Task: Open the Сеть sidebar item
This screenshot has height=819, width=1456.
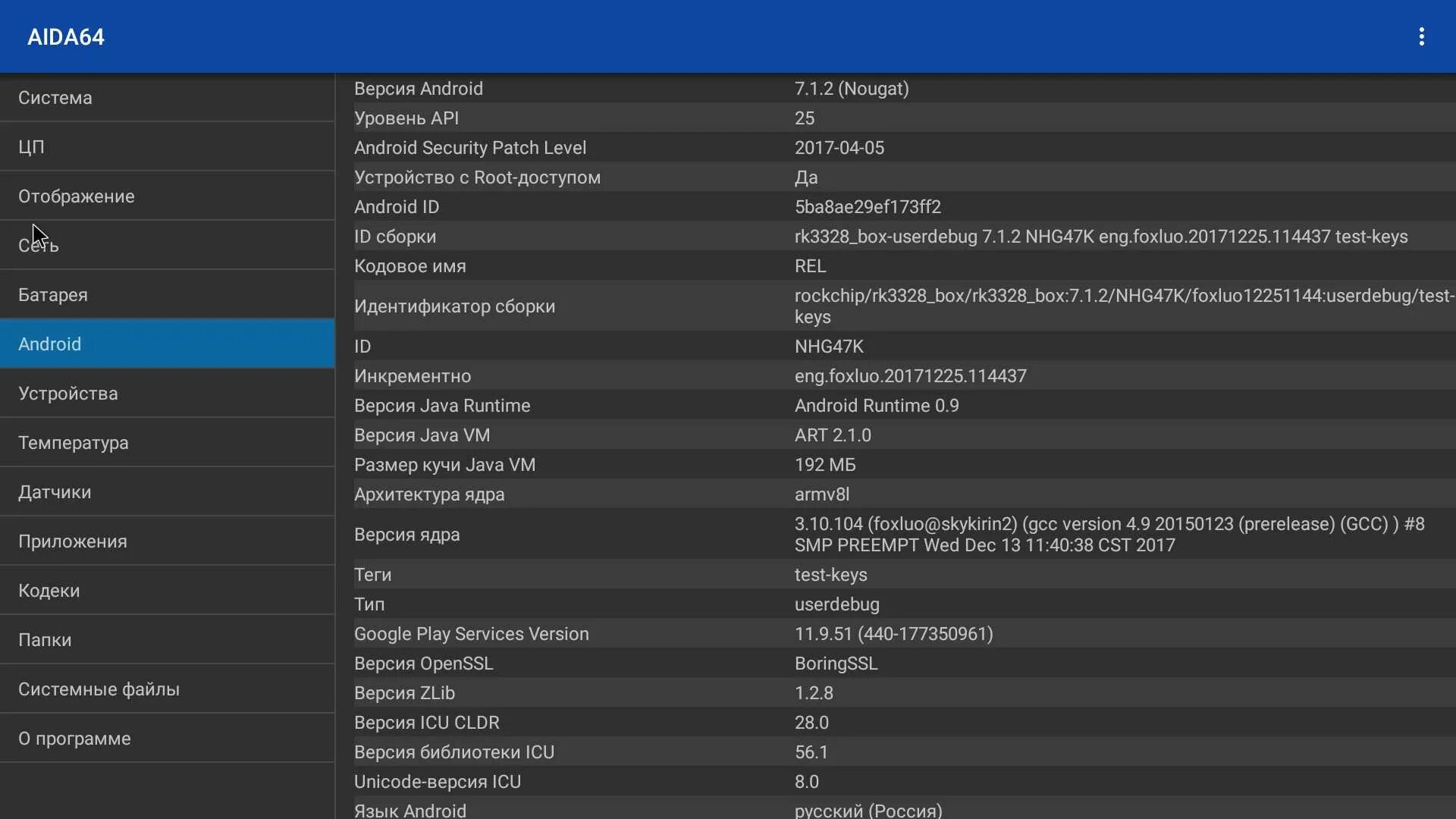Action: pyautogui.click(x=167, y=246)
